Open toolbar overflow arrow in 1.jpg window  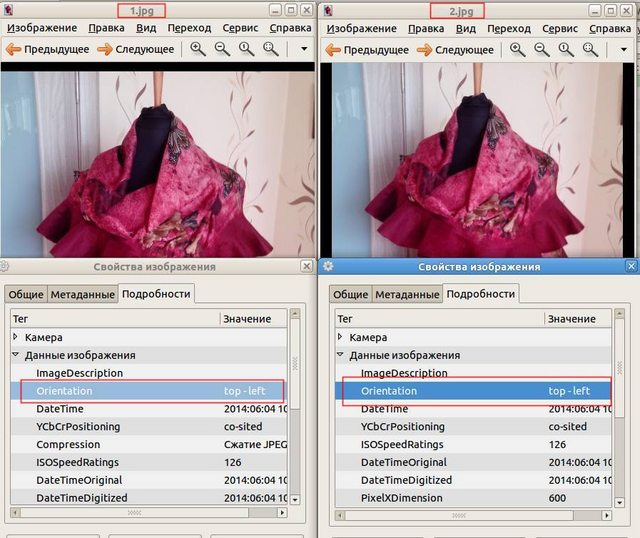tap(304, 49)
